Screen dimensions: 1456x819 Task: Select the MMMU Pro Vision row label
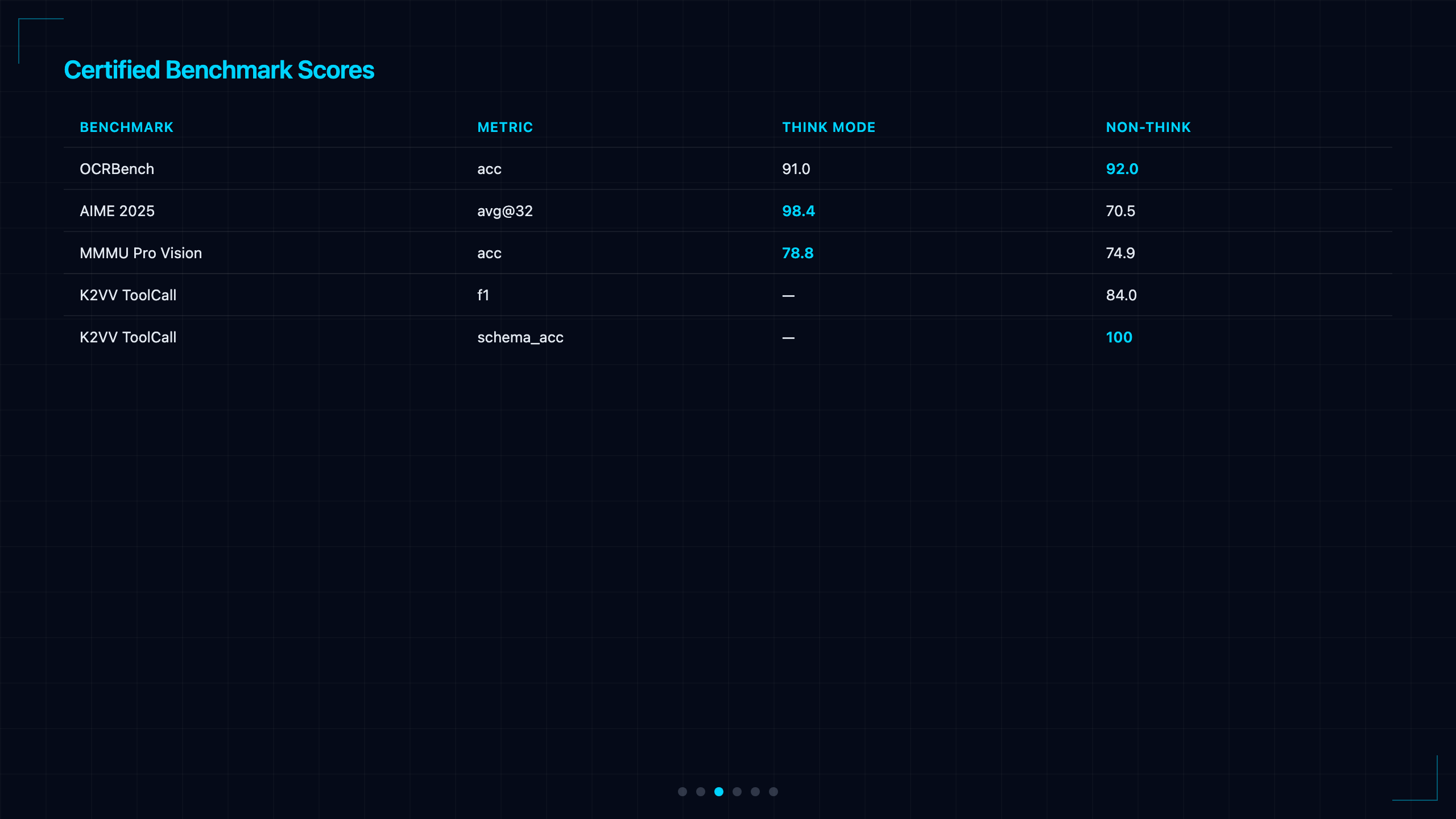click(x=140, y=253)
